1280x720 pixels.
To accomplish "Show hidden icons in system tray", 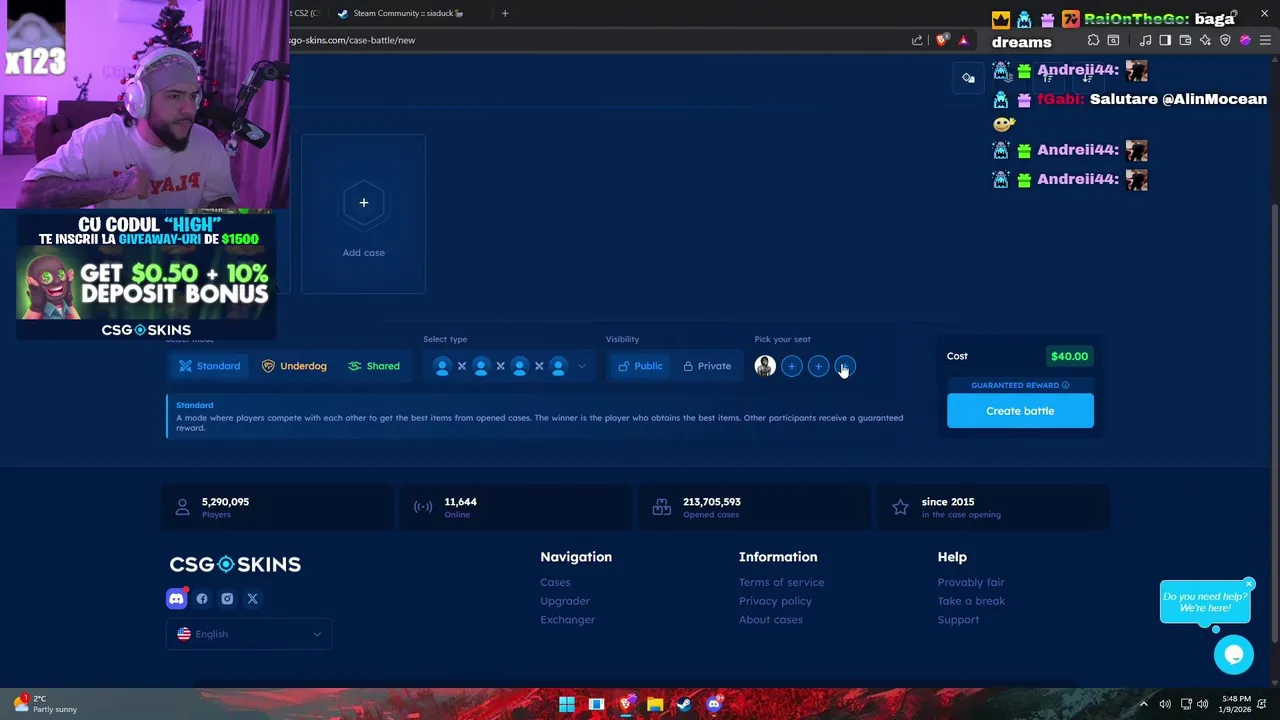I will pyautogui.click(x=1143, y=704).
